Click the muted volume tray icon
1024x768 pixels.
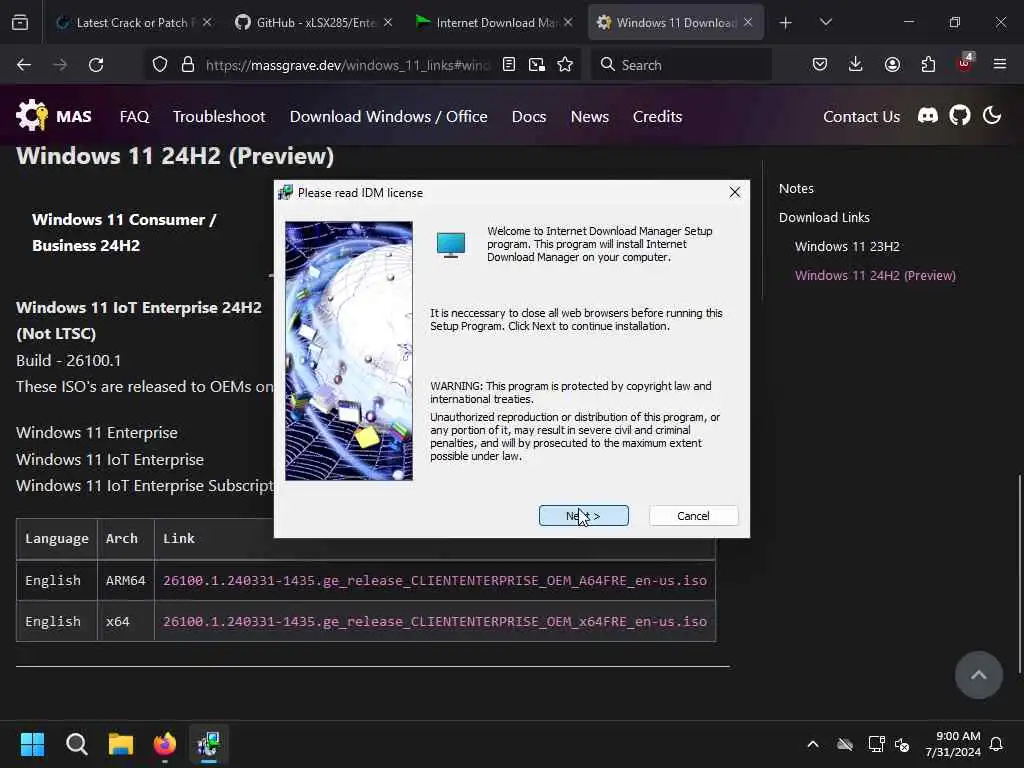tap(903, 744)
